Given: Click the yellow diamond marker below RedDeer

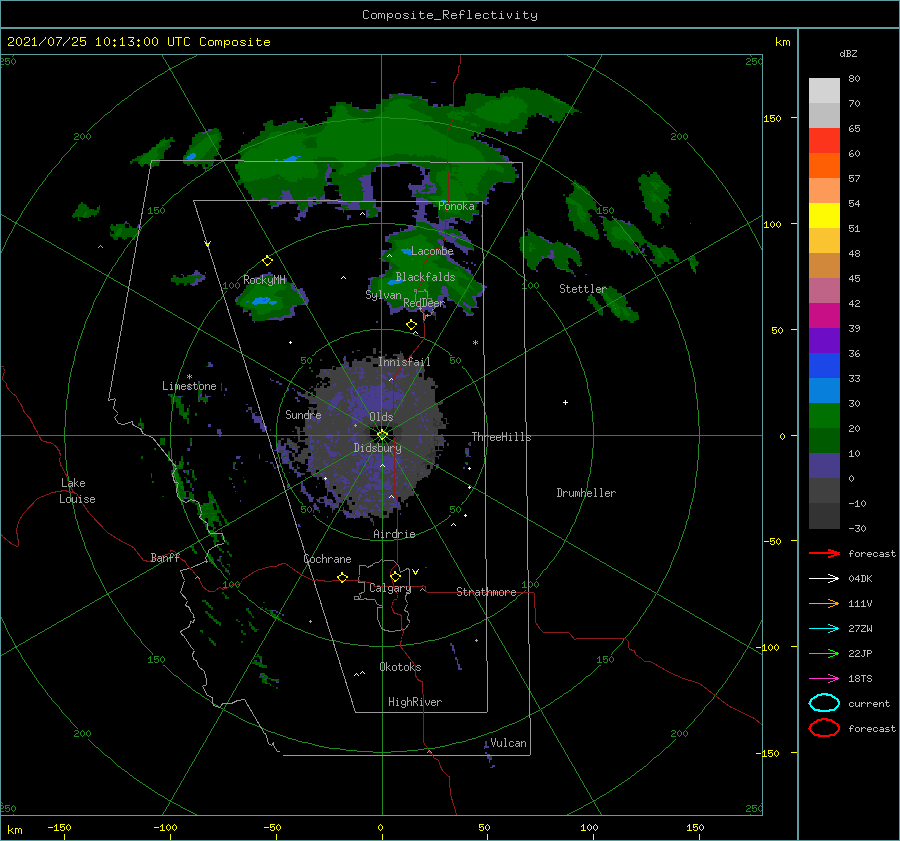Looking at the screenshot, I should 411,325.
